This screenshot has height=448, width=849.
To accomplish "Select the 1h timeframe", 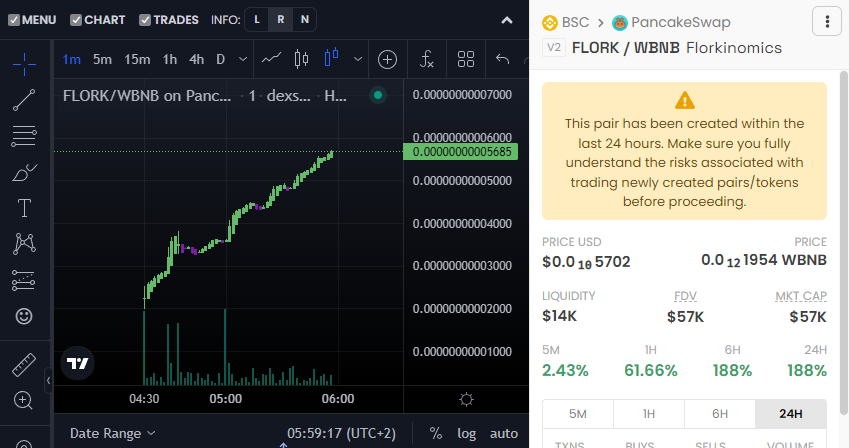I will (x=170, y=59).
